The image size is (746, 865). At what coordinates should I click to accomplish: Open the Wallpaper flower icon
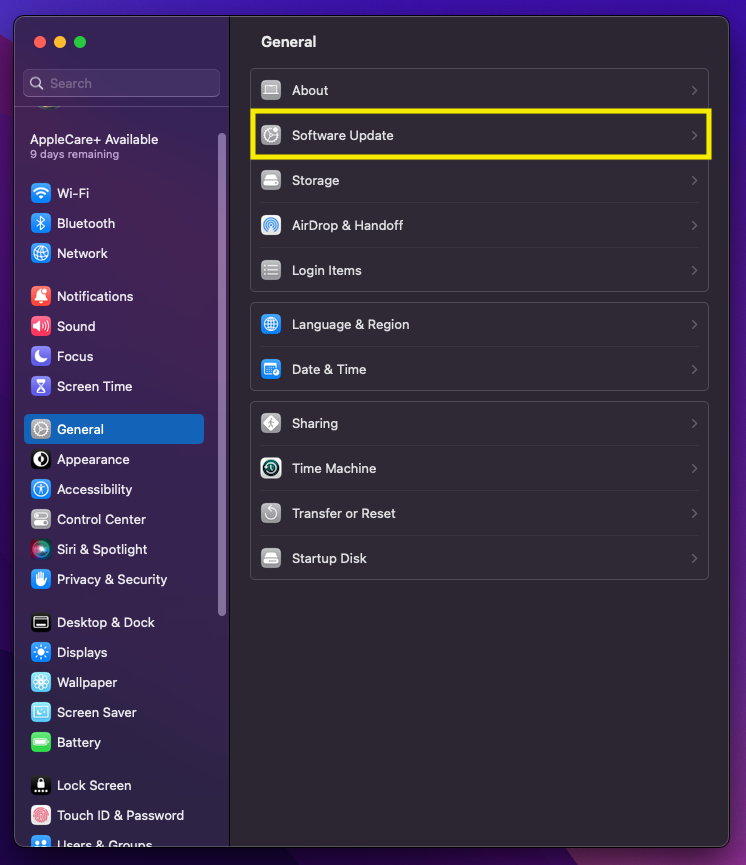coord(41,682)
